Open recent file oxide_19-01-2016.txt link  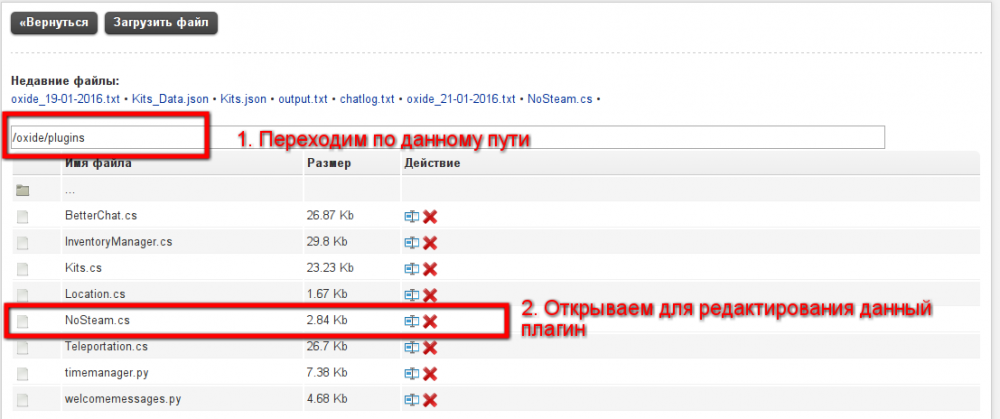click(x=65, y=100)
